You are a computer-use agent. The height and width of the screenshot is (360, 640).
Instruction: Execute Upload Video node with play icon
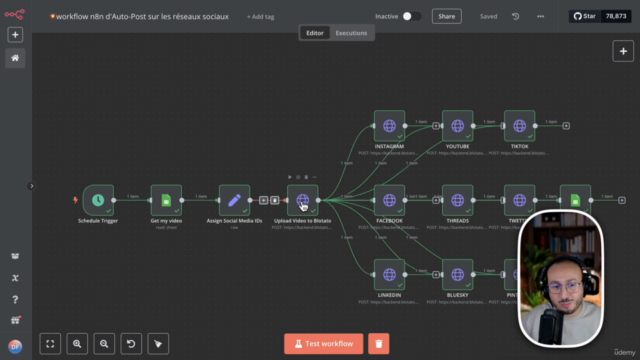(290, 177)
